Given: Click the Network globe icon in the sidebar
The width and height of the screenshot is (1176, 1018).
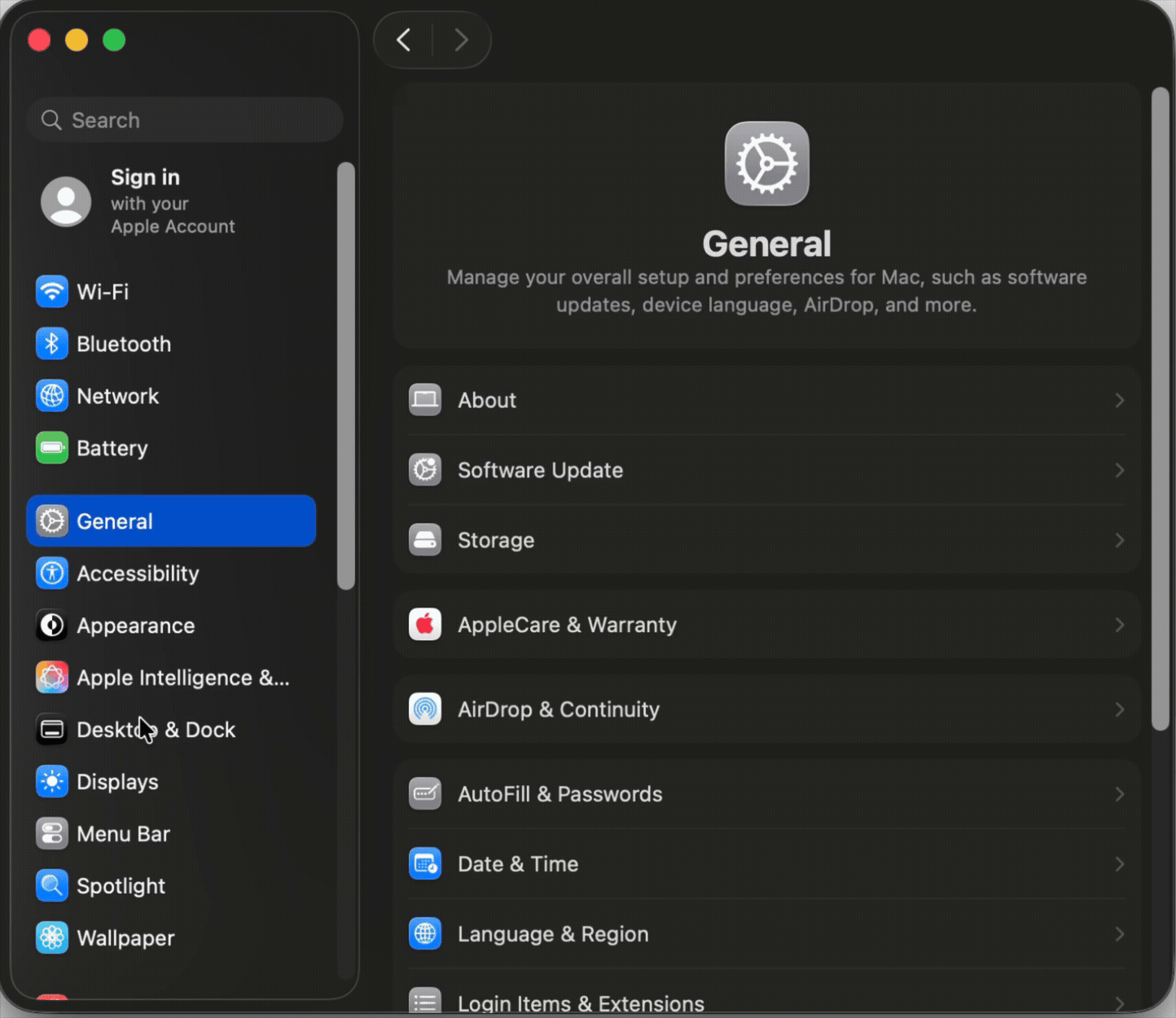Looking at the screenshot, I should click(x=52, y=396).
